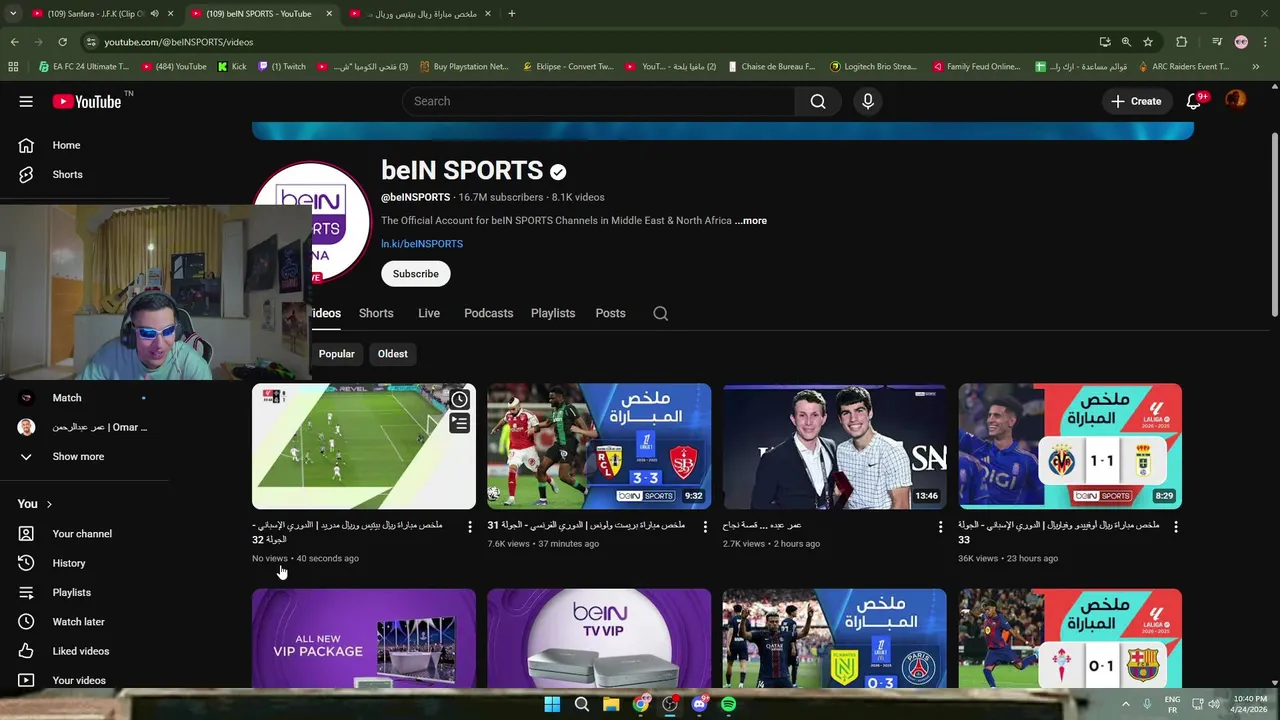
Task: Switch to the Live tab
Action: [x=429, y=313]
